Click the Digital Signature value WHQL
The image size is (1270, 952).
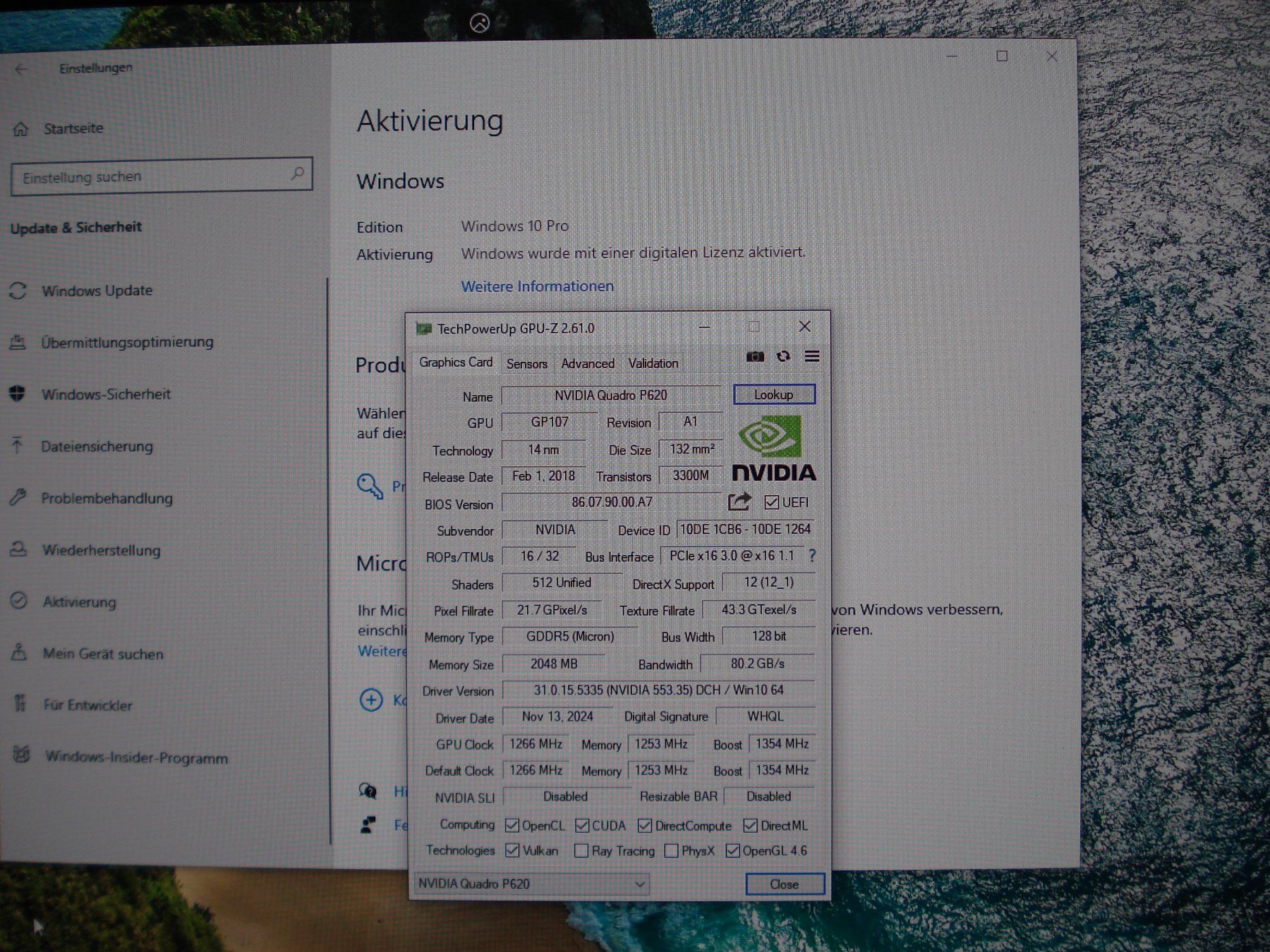[766, 716]
